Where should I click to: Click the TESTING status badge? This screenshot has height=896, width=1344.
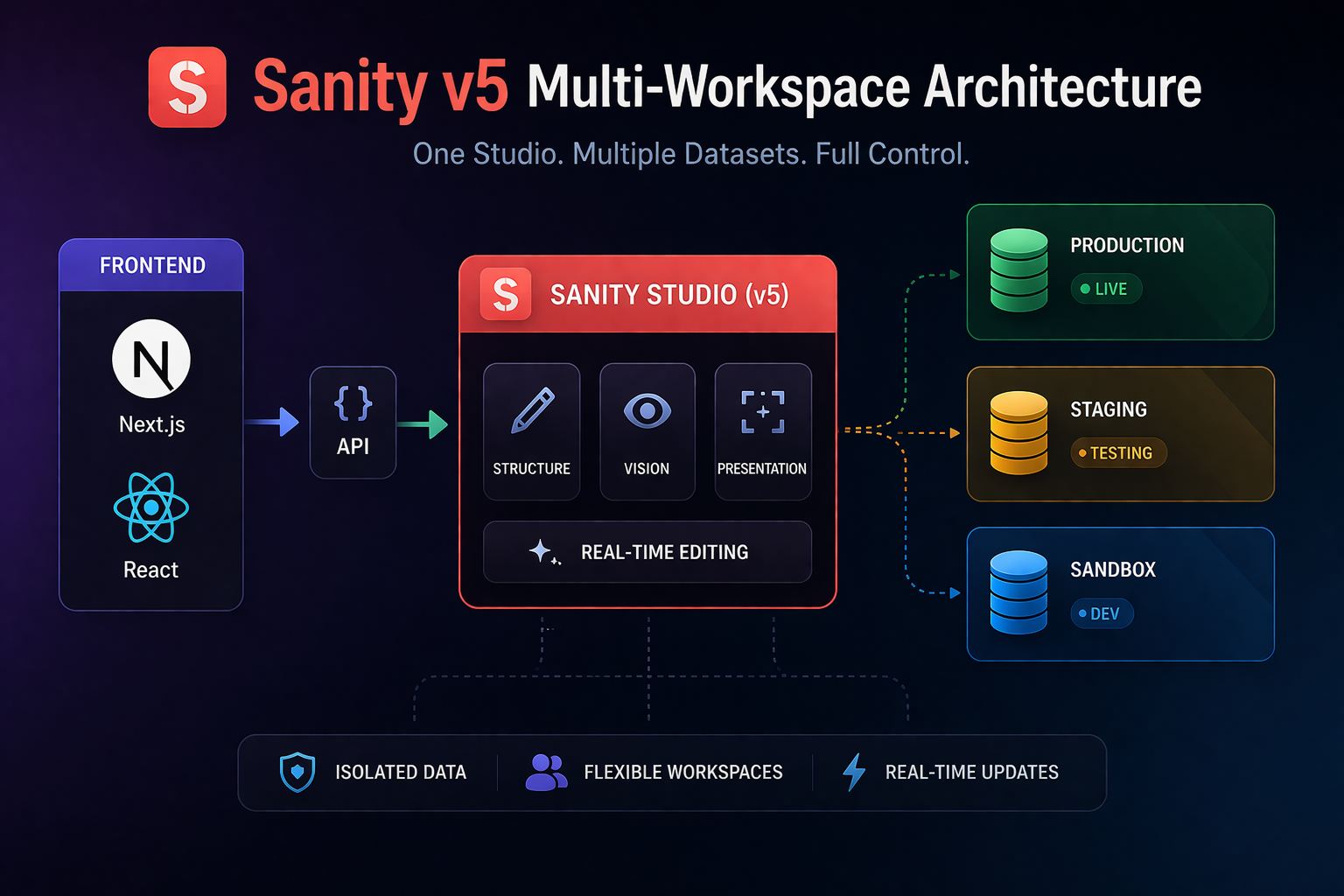click(1118, 453)
